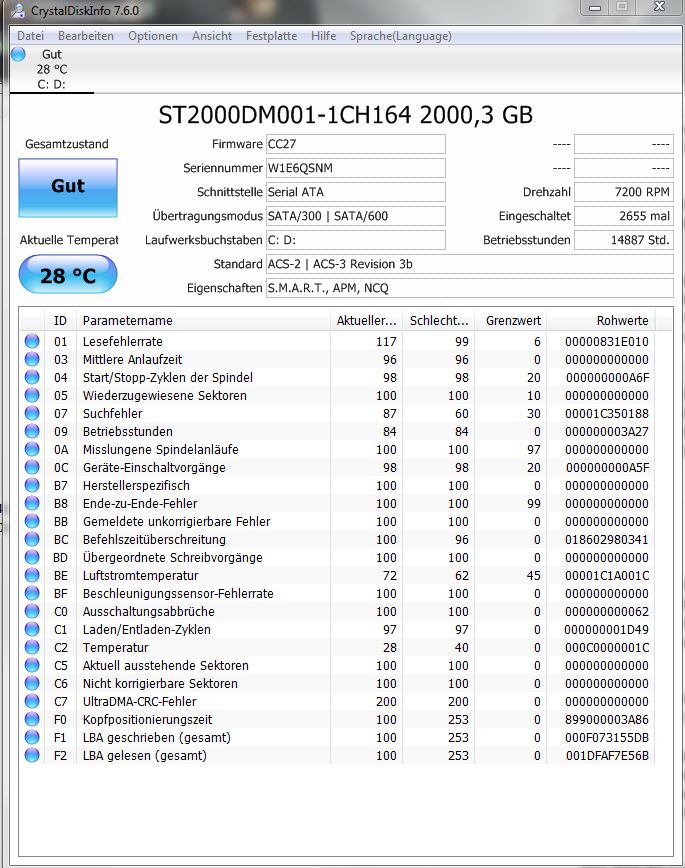Click status orb for Kopfpositionierungszeit
Image resolution: width=685 pixels, height=868 pixels.
coord(32,719)
